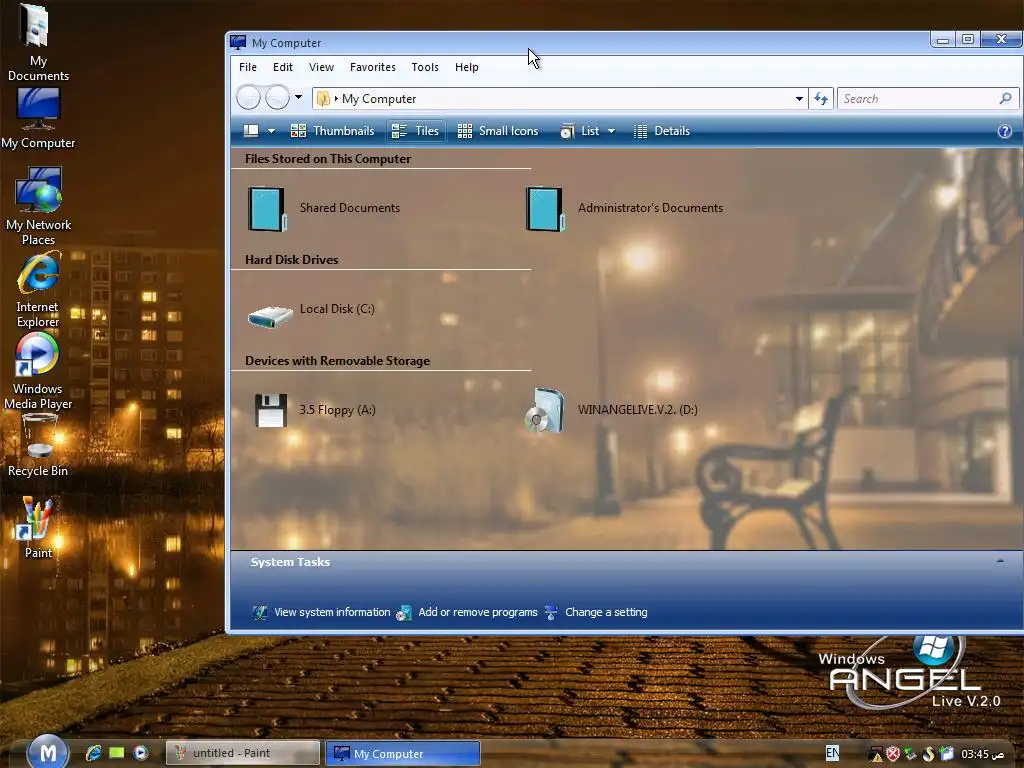This screenshot has height=768, width=1024.
Task: Open the File menu
Action: (248, 67)
